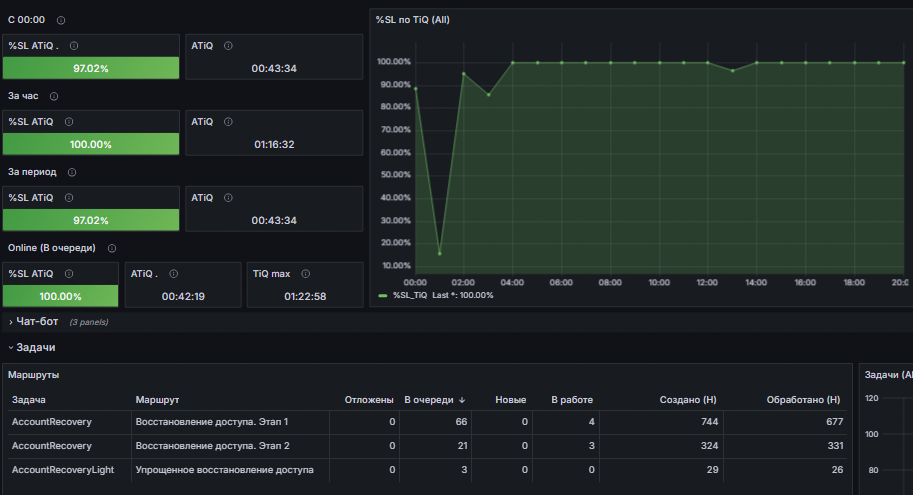
Task: Open %SL по TiQ (All) panel title
Action: [412, 20]
